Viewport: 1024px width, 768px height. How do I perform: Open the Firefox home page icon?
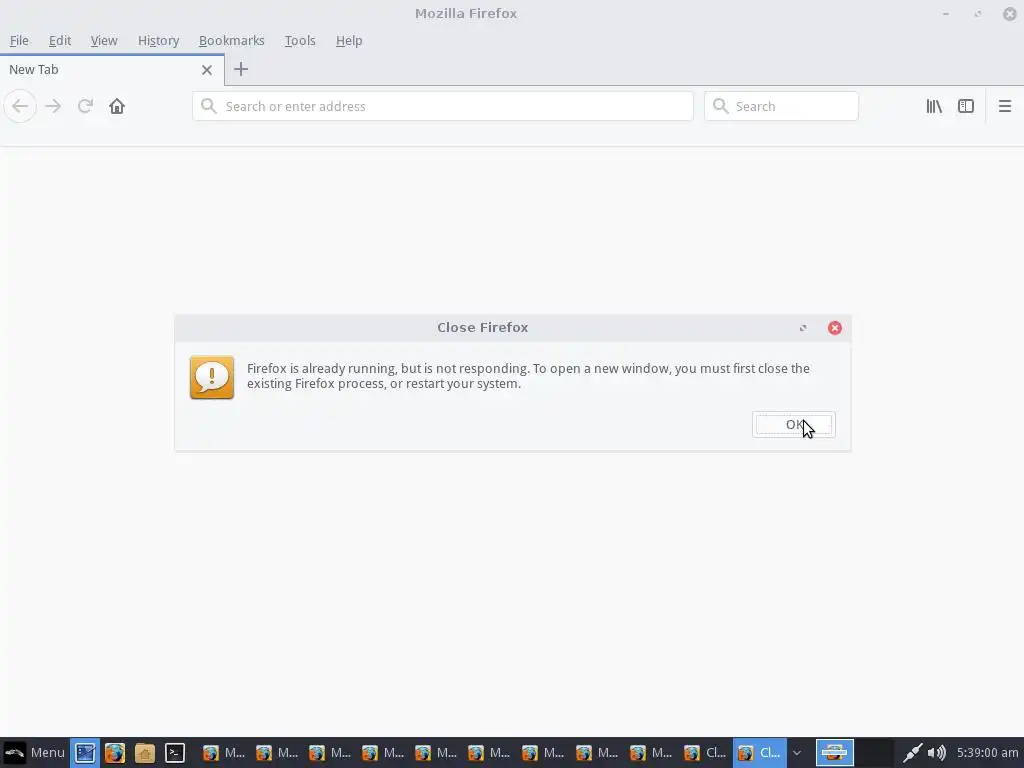click(x=117, y=106)
